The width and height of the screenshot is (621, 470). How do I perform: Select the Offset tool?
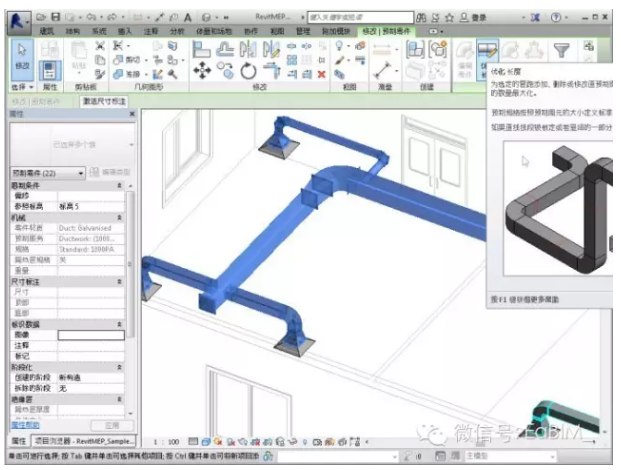(x=225, y=49)
